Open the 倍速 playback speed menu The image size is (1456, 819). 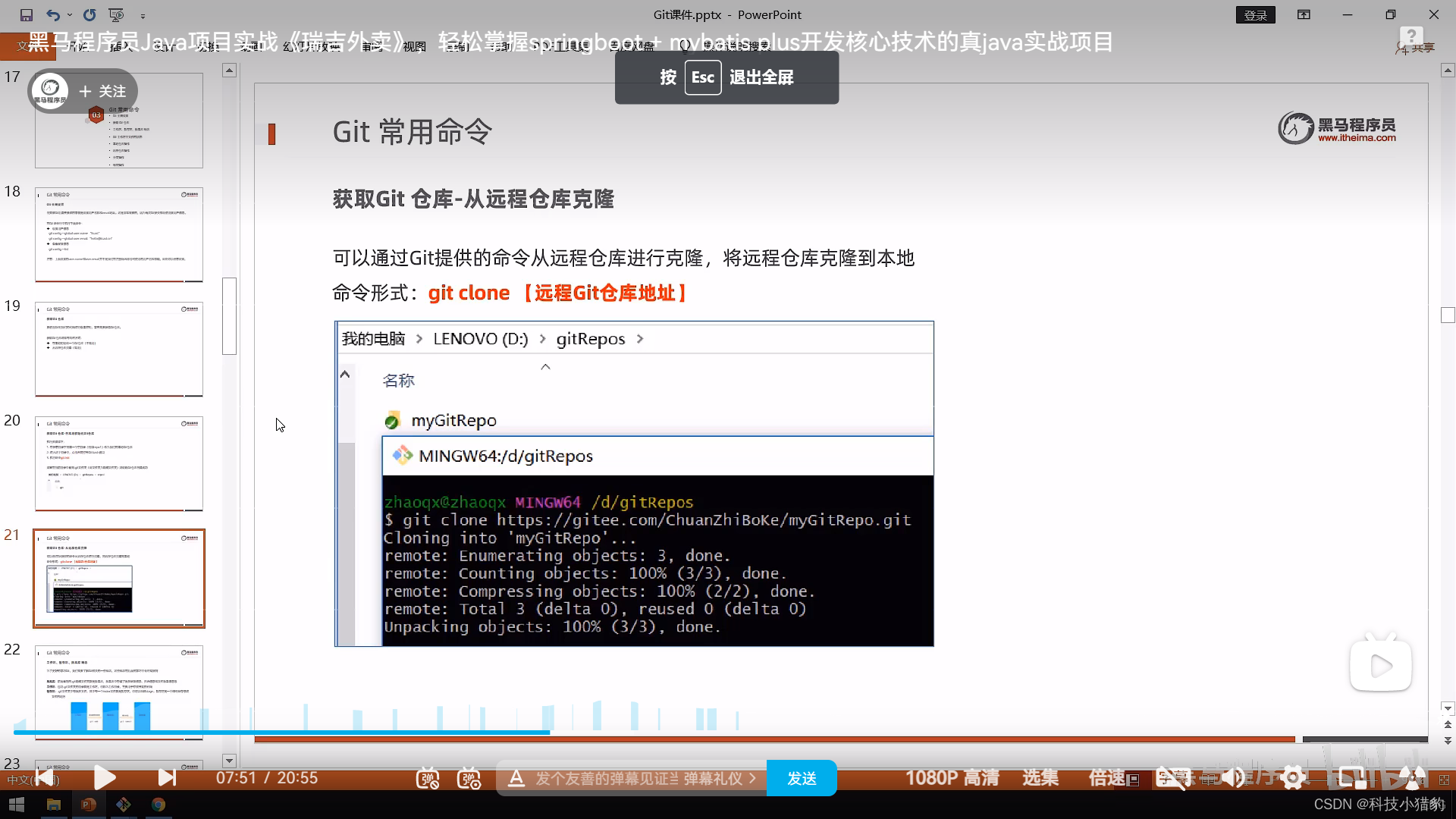point(1106,777)
